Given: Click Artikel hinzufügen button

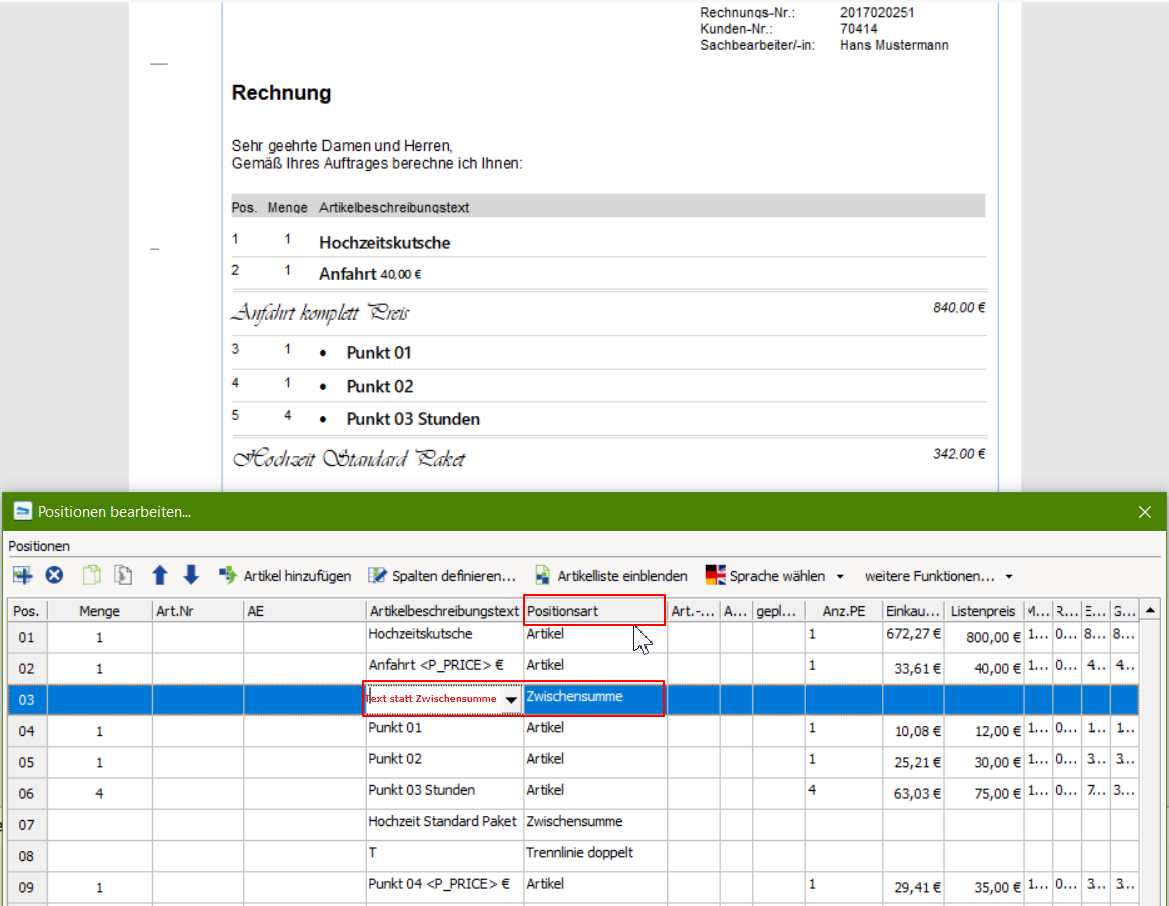Looking at the screenshot, I should [x=285, y=576].
